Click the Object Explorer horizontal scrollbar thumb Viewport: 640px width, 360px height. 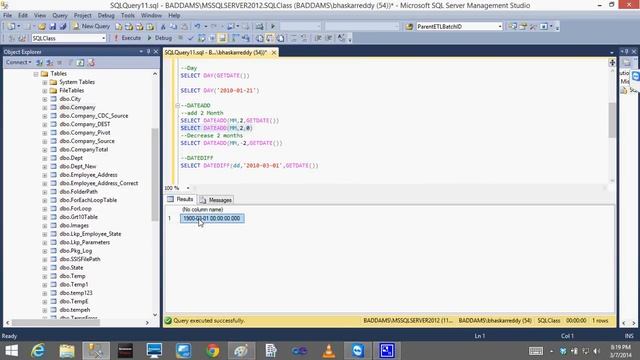[56, 322]
